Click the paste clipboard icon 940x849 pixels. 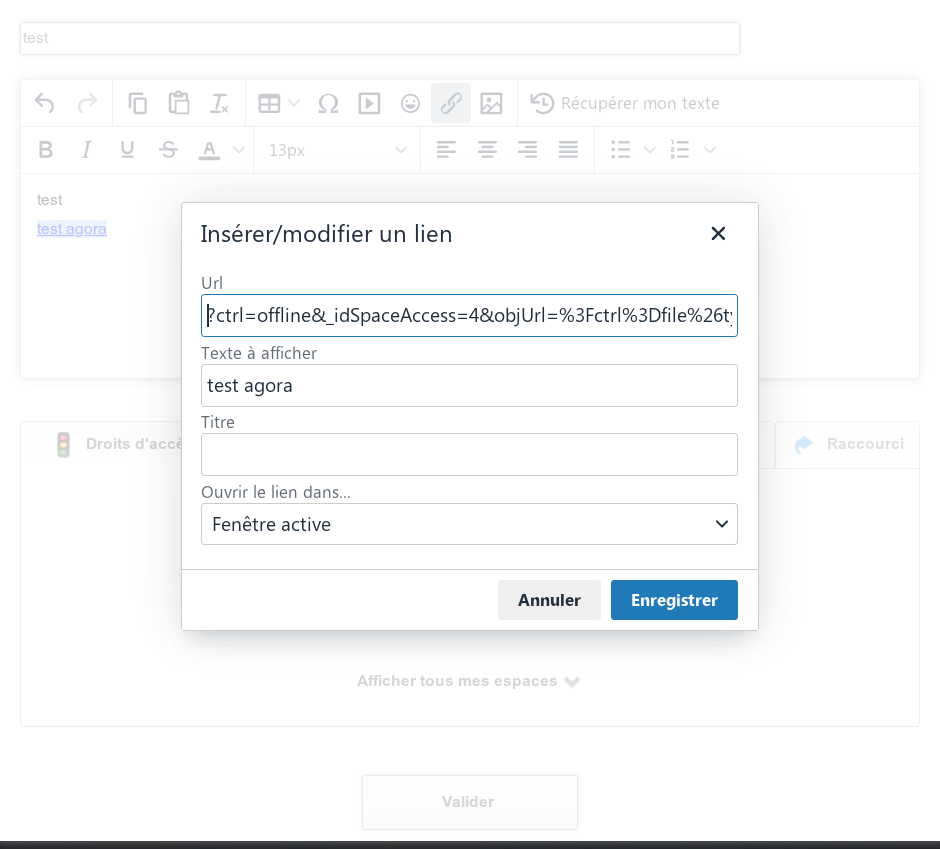[179, 103]
